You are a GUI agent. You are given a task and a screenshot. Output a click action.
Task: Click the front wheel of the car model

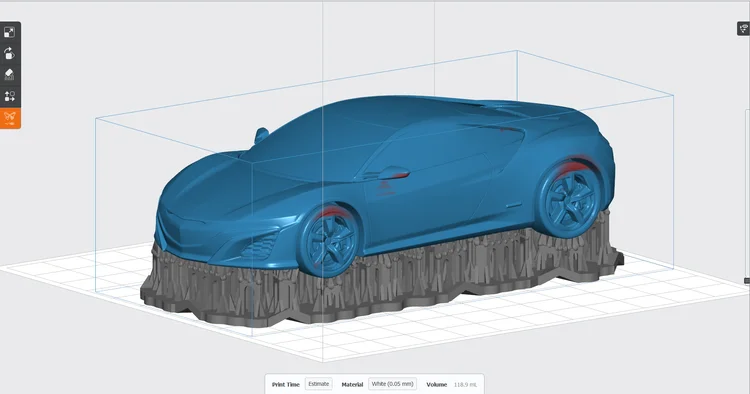click(329, 241)
